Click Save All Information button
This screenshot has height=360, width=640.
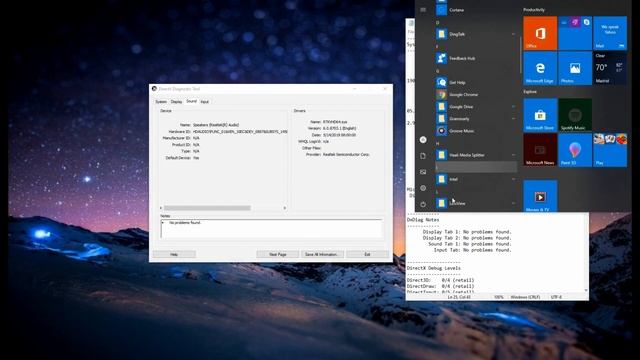click(x=321, y=254)
